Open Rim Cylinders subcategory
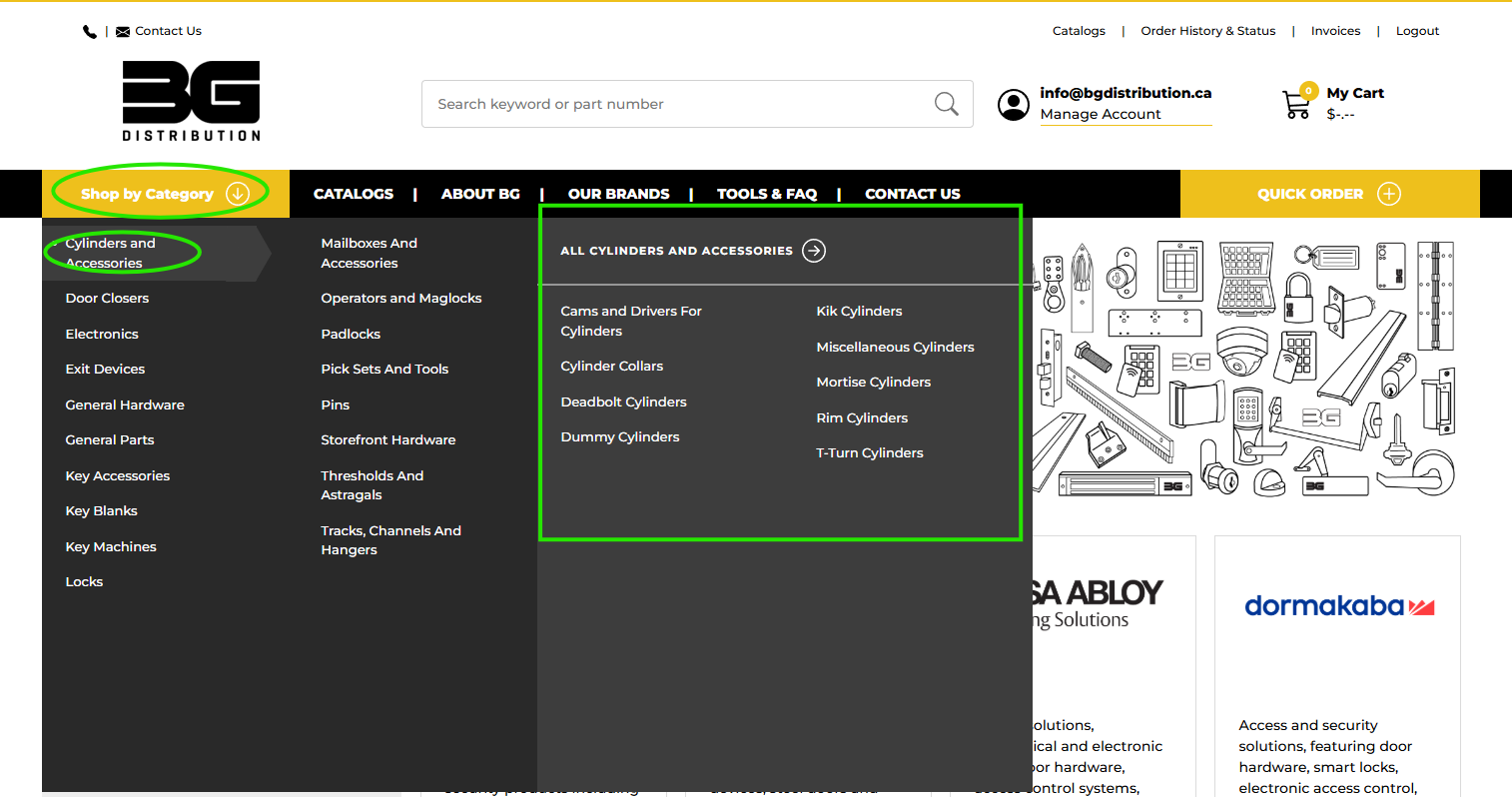Viewport: 1512px width, 797px height. [862, 417]
